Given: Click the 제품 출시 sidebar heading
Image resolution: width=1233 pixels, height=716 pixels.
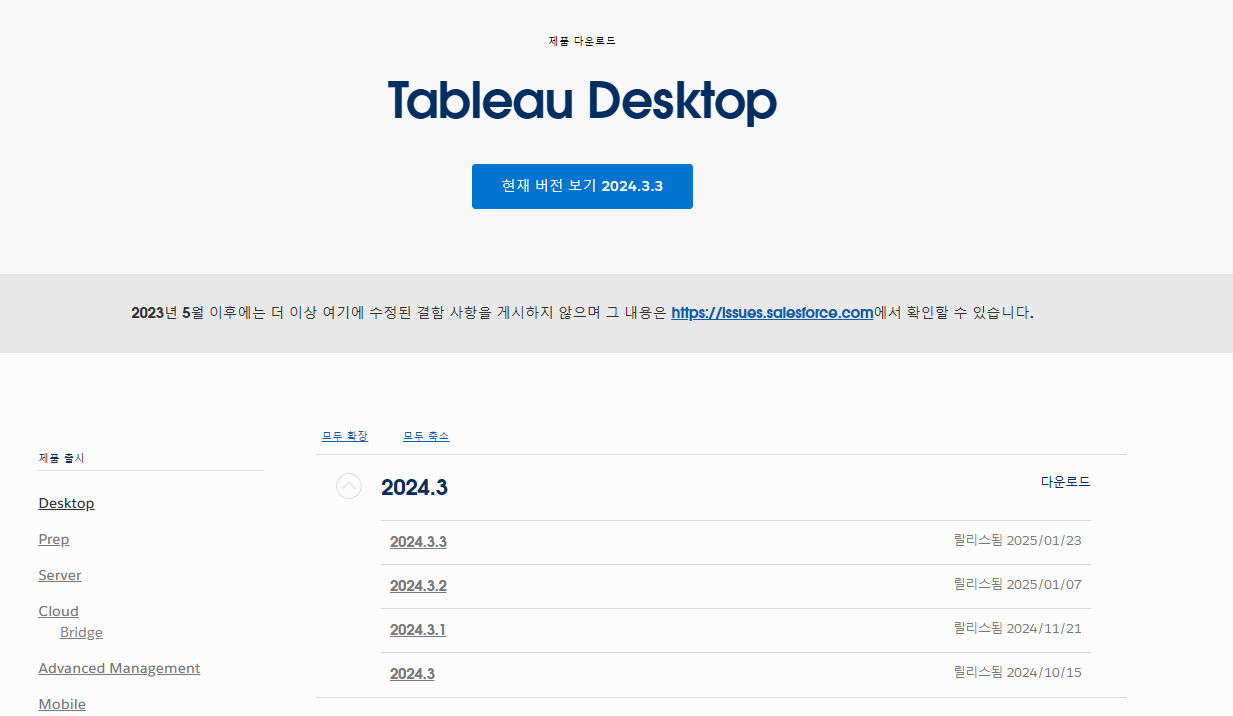Looking at the screenshot, I should point(62,458).
